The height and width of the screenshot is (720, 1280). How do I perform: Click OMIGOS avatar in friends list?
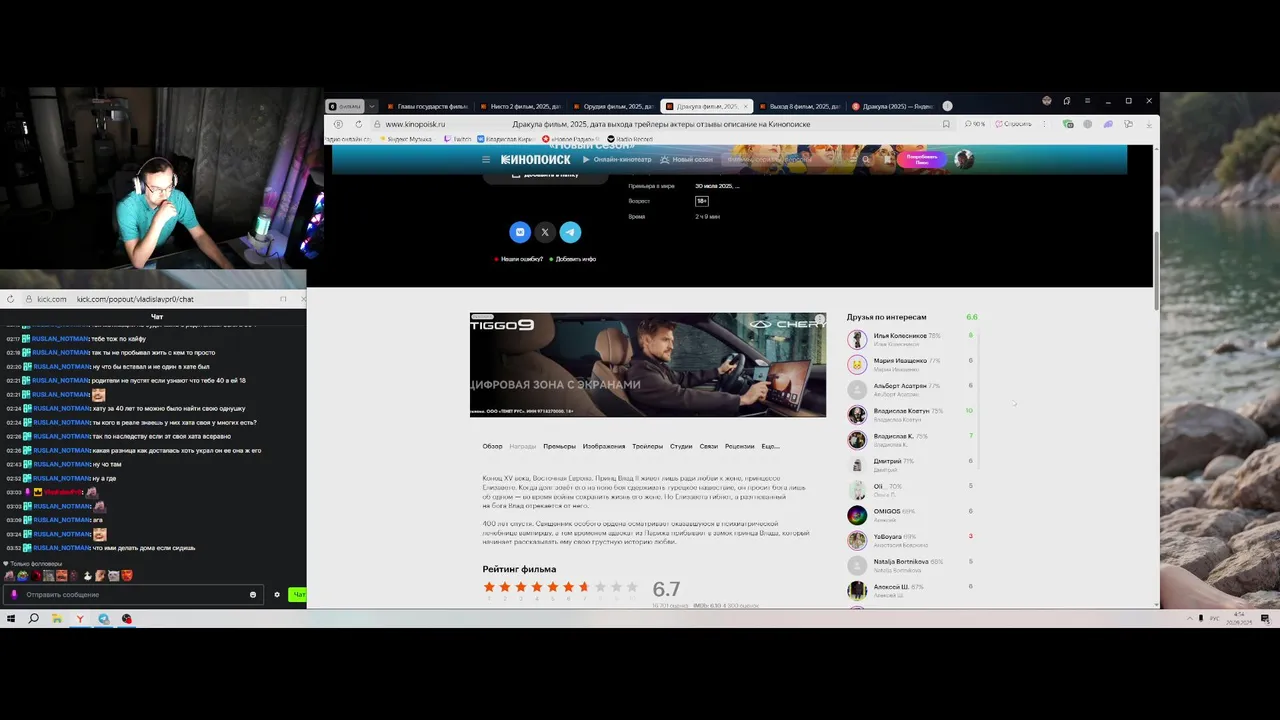(857, 515)
